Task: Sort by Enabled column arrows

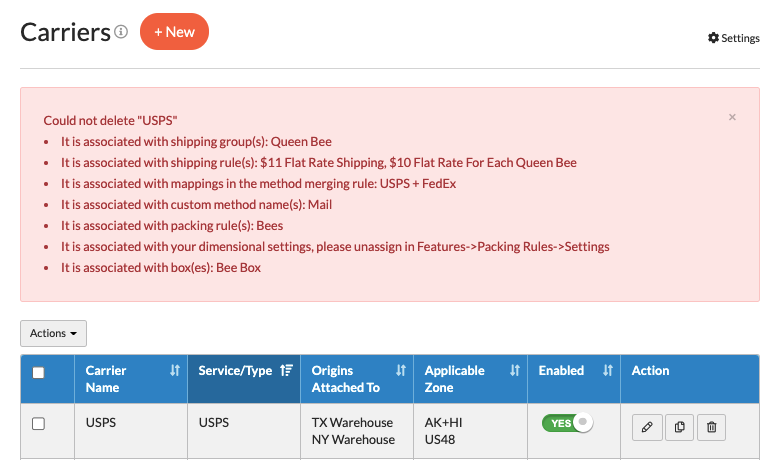Action: 607,371
